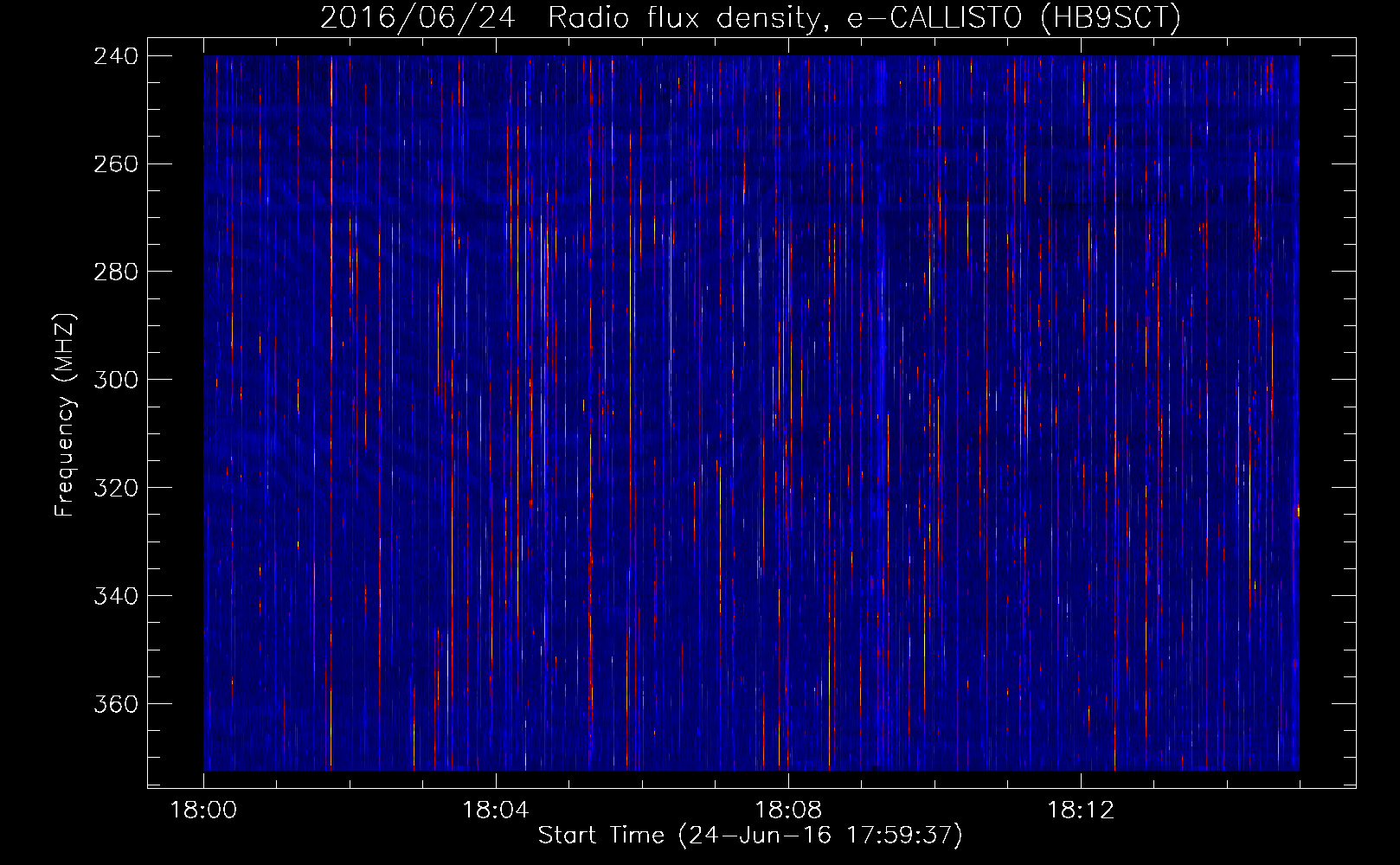Click the 18:00 time tick label

203,811
